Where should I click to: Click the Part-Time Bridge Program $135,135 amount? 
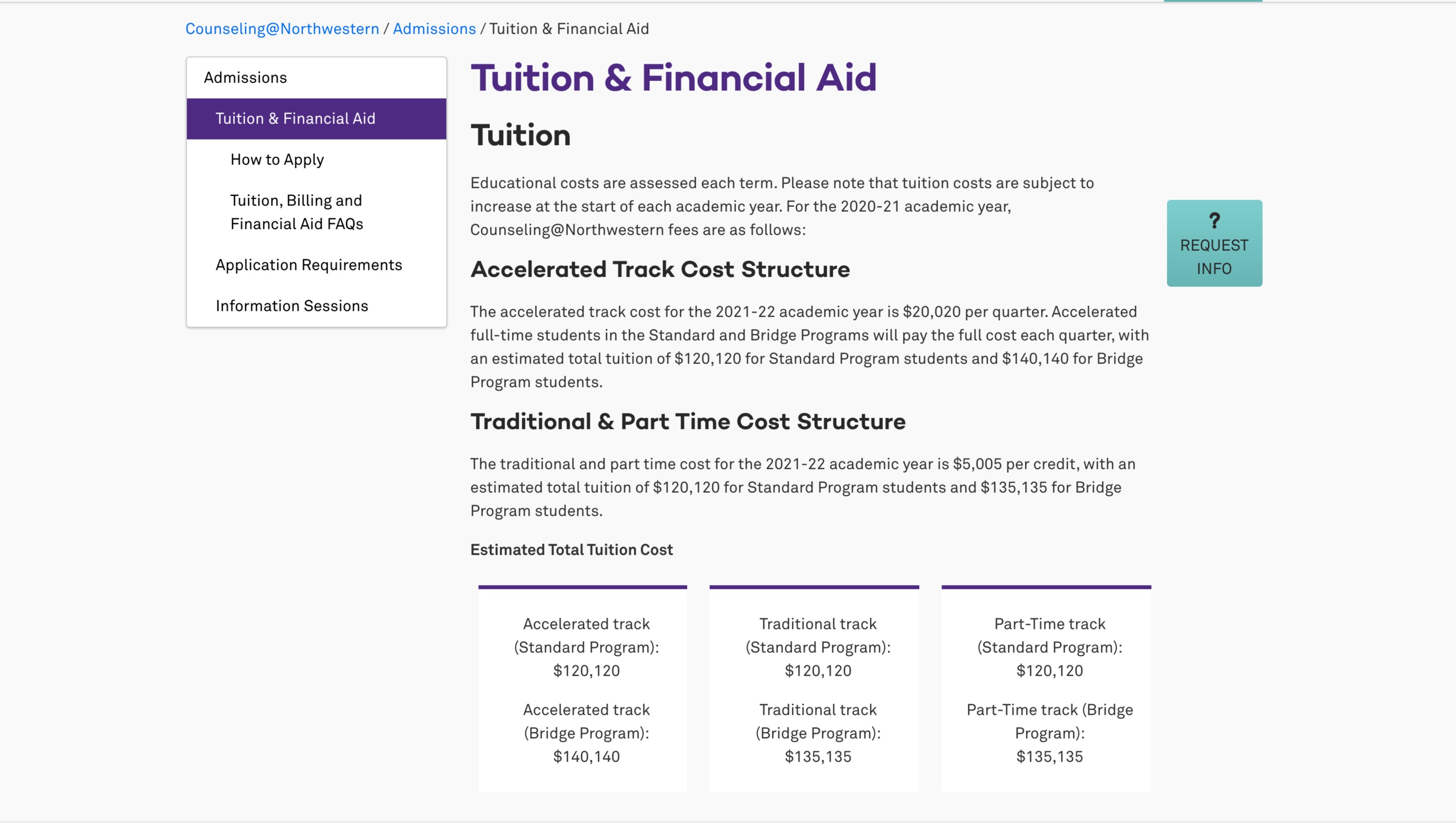coord(1050,757)
